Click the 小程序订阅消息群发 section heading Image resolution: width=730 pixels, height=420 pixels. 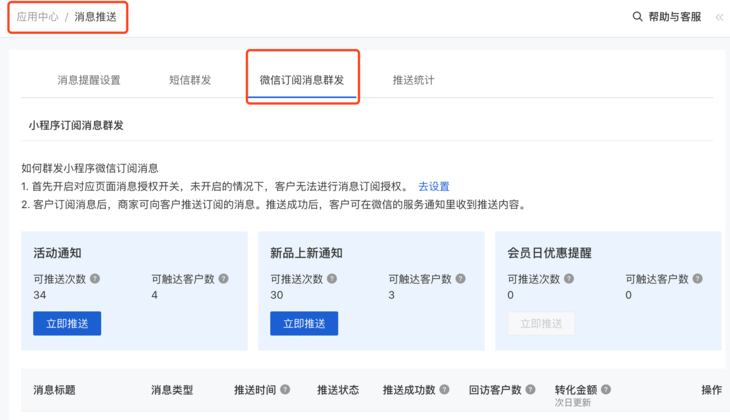pyautogui.click(x=76, y=125)
